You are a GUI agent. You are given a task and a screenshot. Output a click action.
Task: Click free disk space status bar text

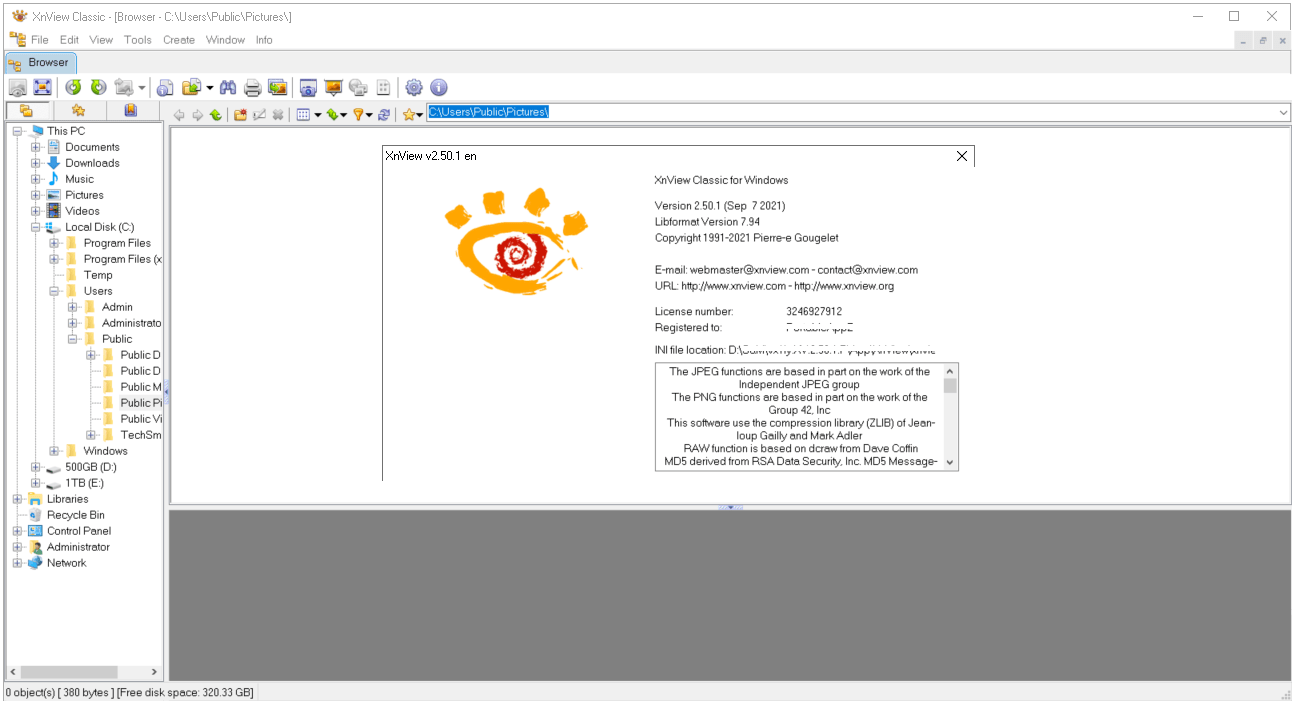pyautogui.click(x=185, y=693)
